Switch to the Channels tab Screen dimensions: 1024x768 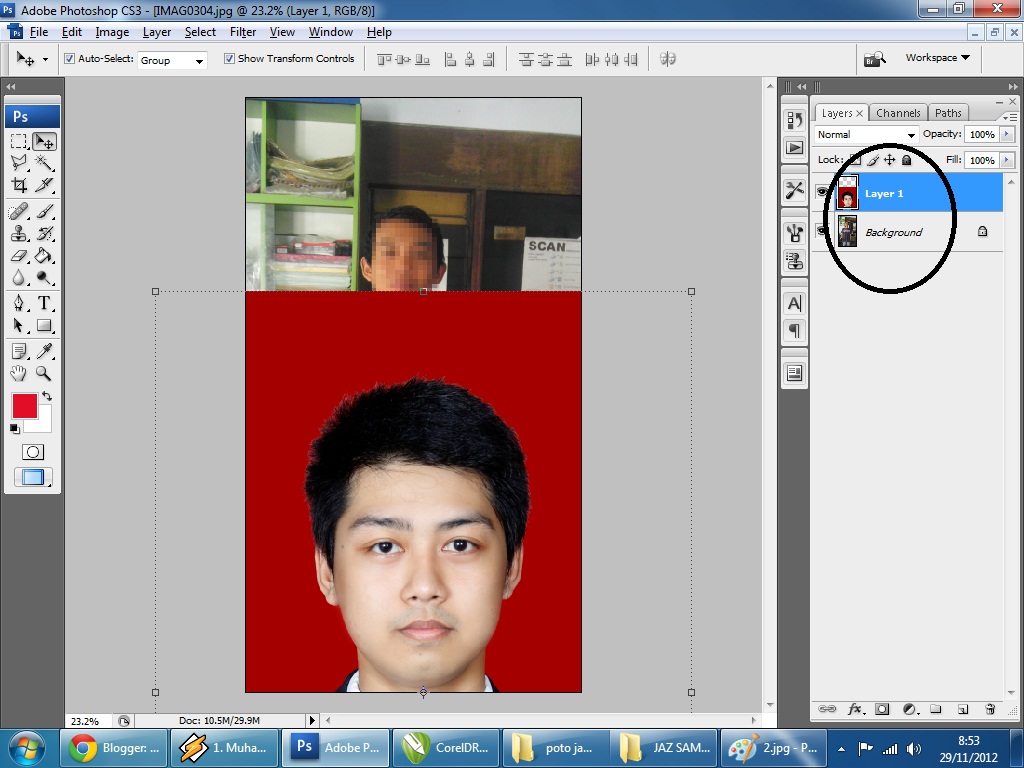[x=898, y=113]
